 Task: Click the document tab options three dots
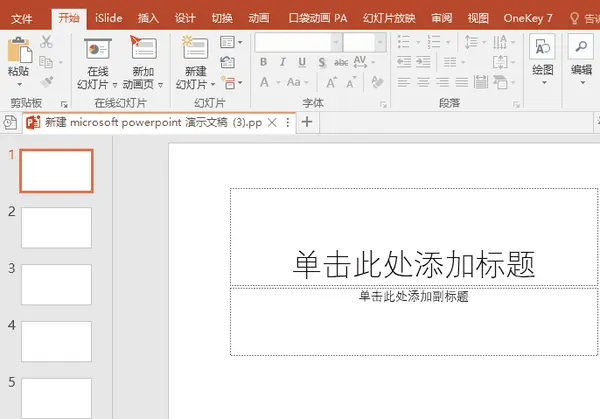tap(288, 123)
